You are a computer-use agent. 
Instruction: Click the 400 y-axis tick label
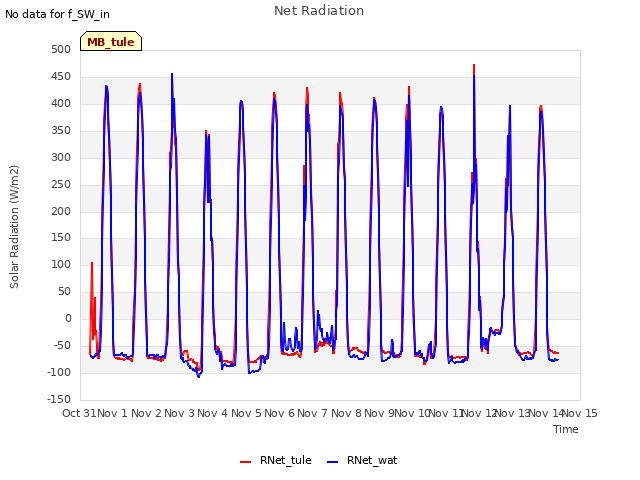pyautogui.click(x=61, y=104)
